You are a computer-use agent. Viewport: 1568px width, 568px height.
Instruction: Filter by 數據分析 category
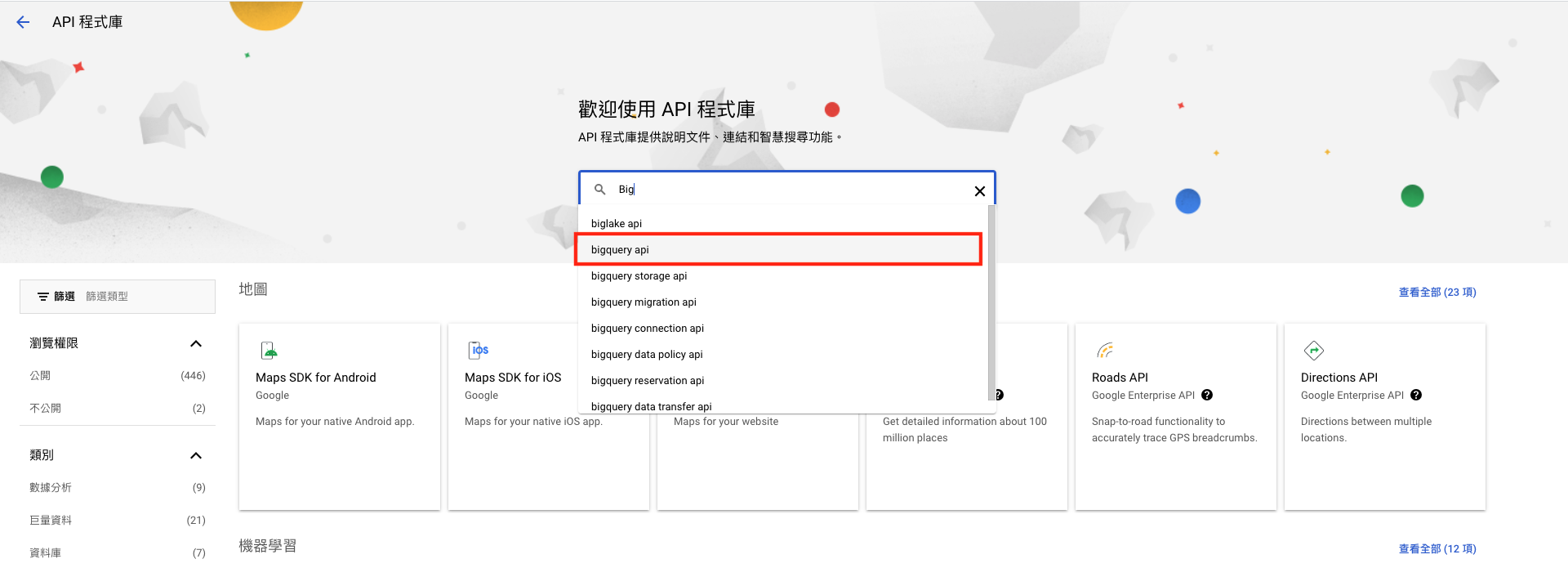(x=118, y=488)
